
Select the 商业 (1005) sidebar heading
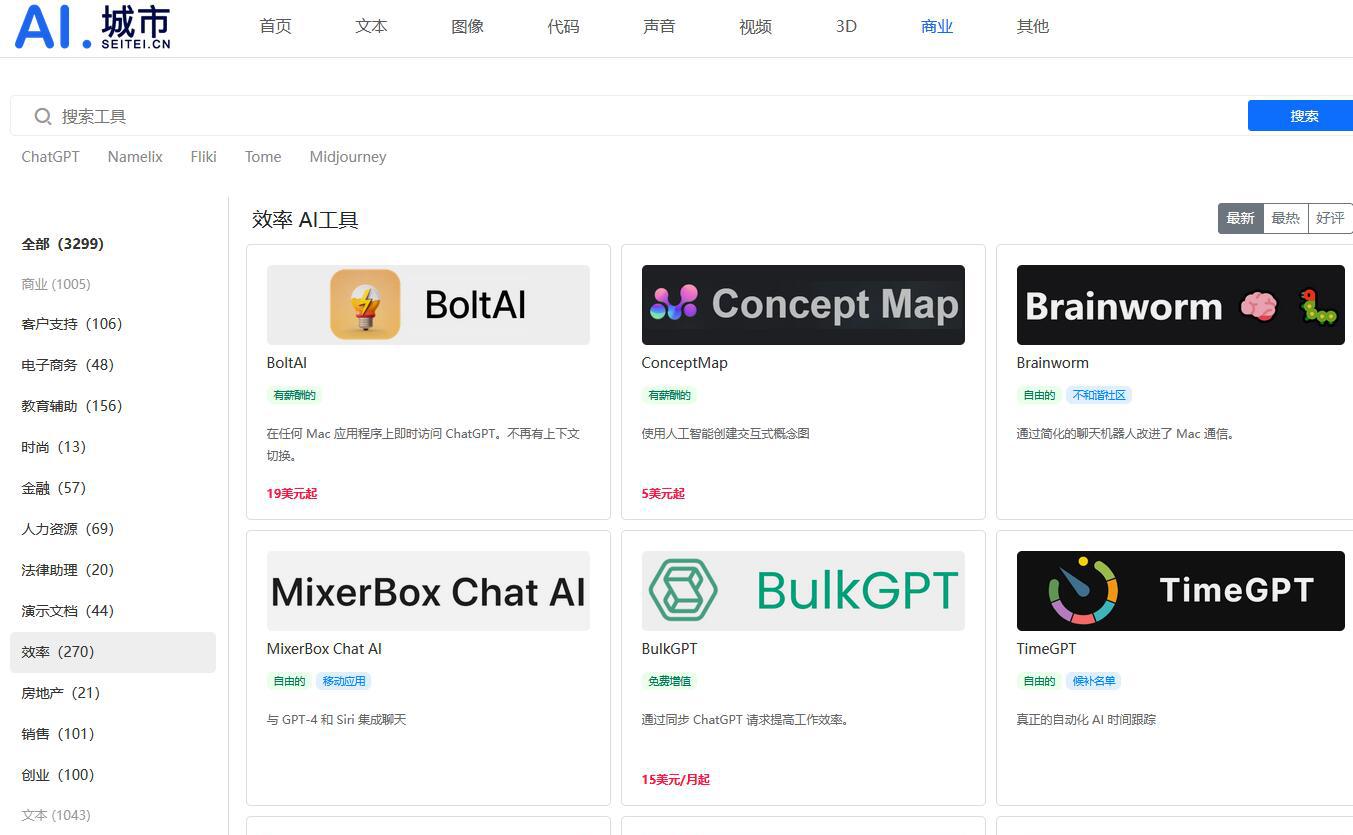coord(56,284)
